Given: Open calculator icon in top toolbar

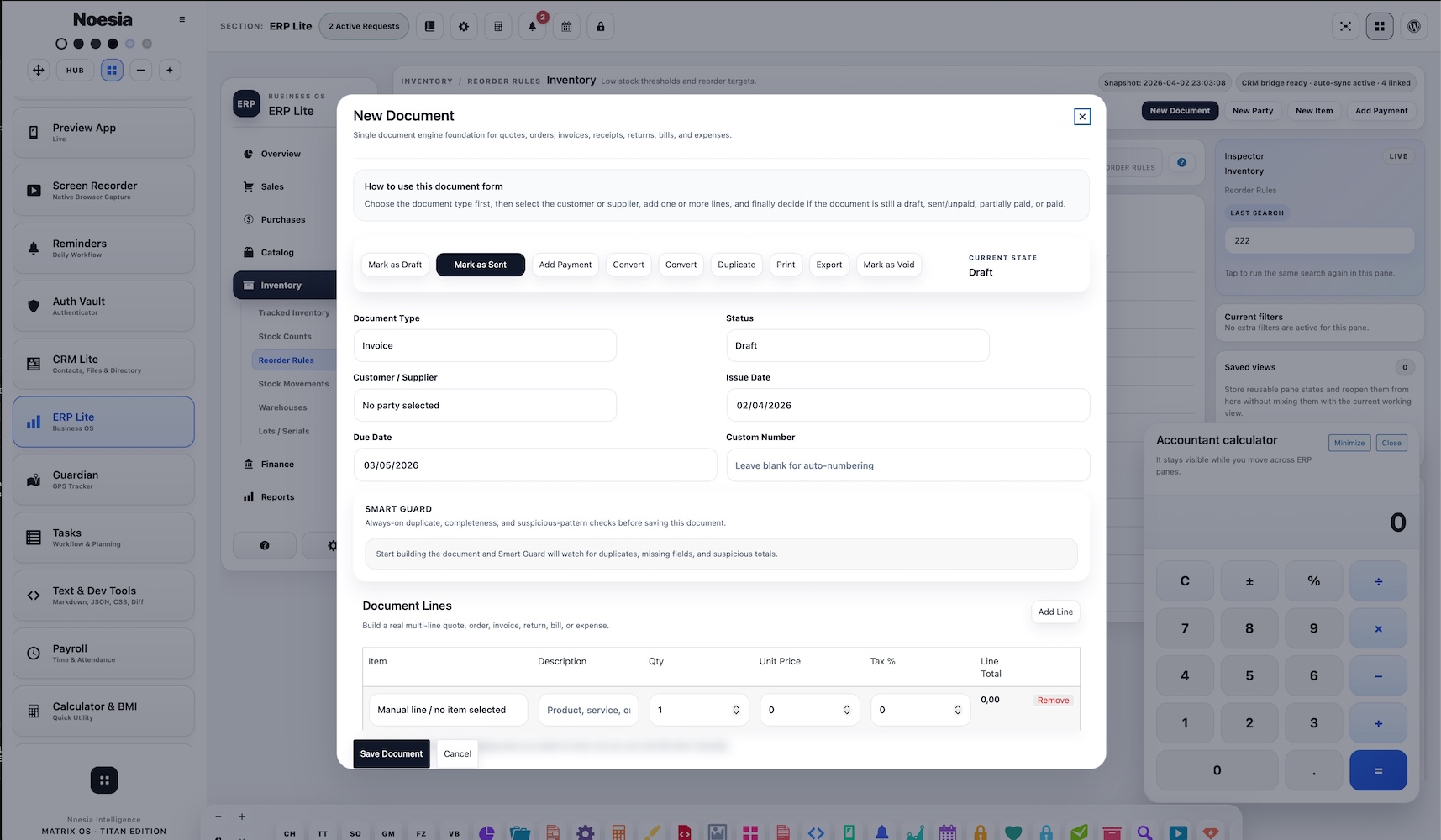Looking at the screenshot, I should (498, 26).
